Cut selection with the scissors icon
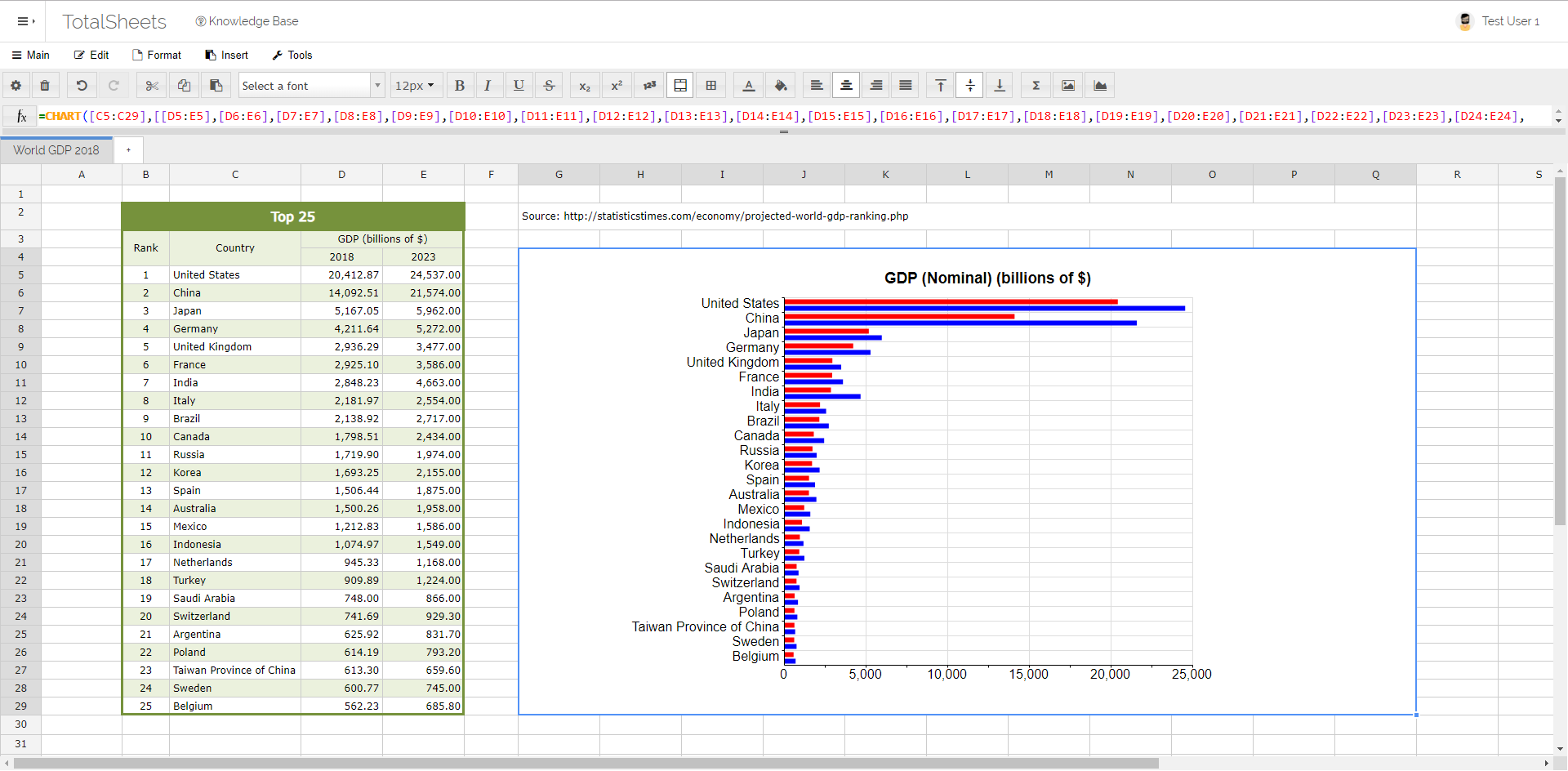Screen dimensions: 1568x771 click(x=151, y=85)
